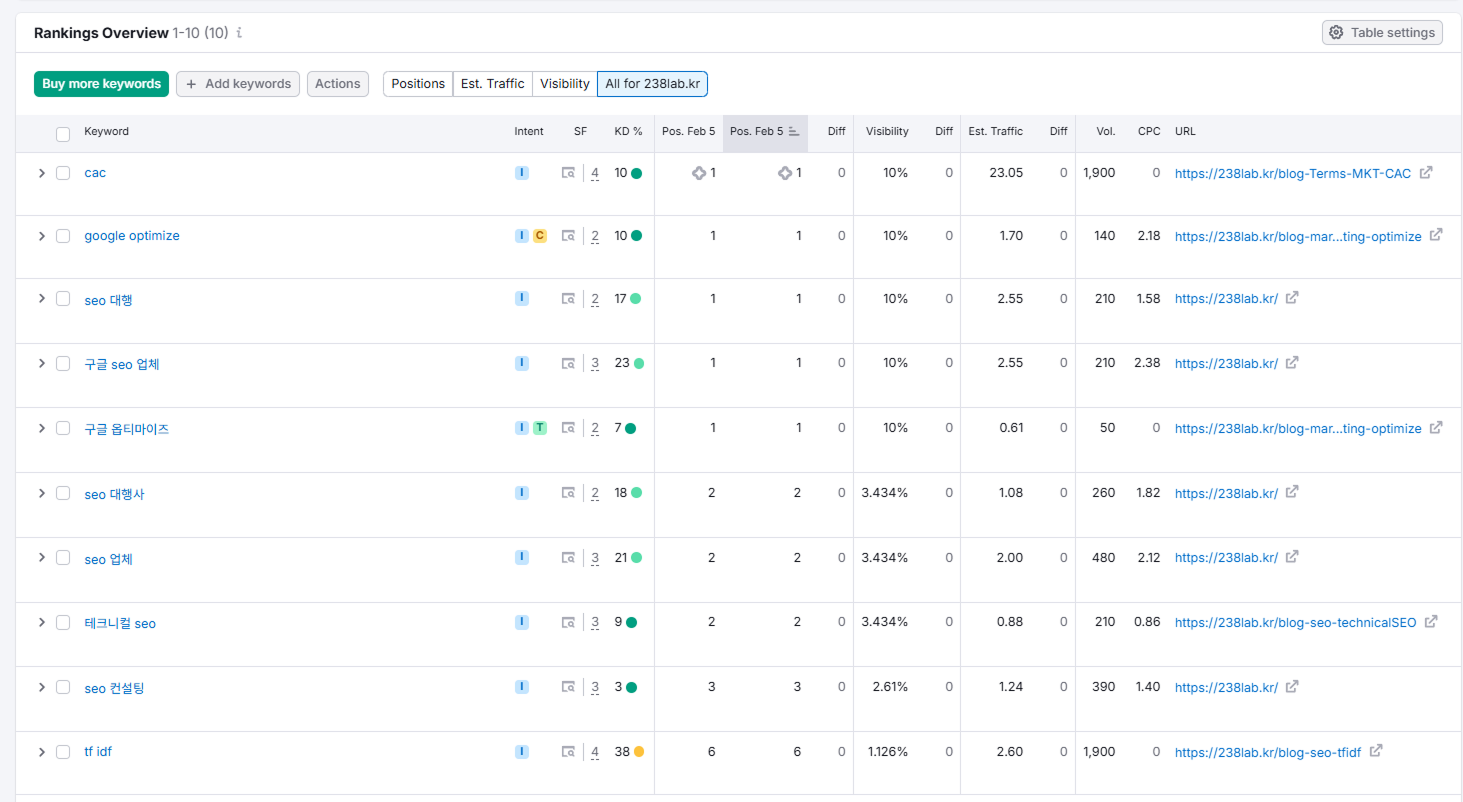Open SERP features icon for 테크니컬 seo
The height and width of the screenshot is (802, 1463).
point(568,623)
